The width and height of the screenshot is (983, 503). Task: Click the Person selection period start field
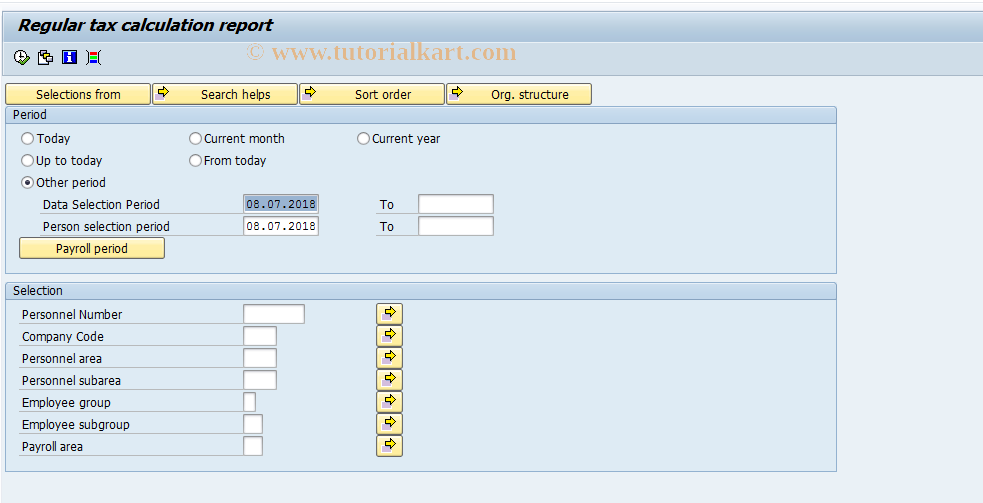click(281, 226)
